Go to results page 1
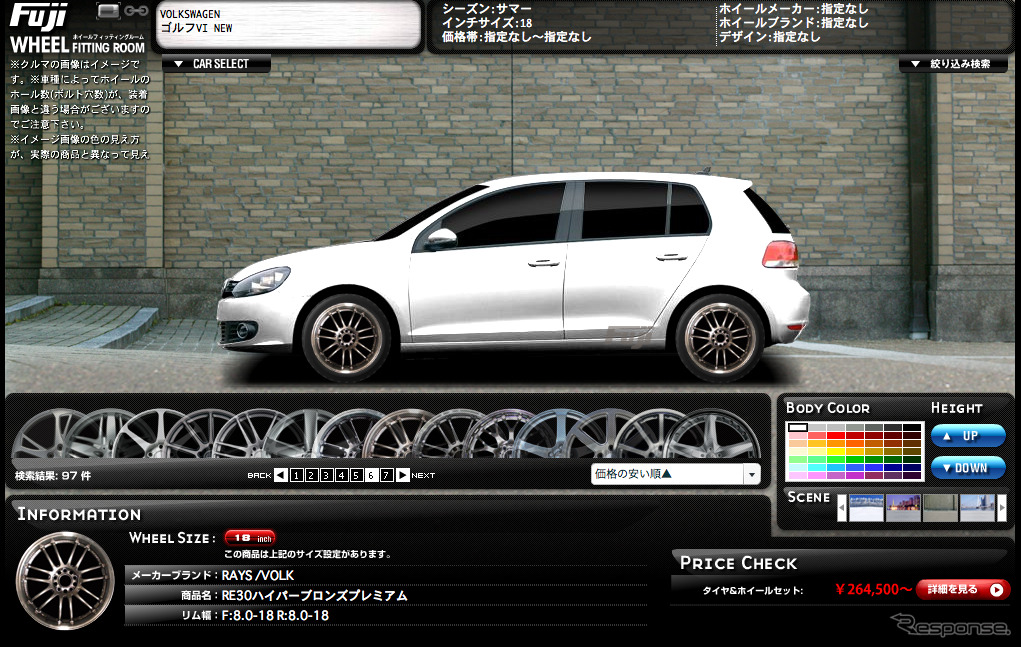The width and height of the screenshot is (1021, 647). tap(297, 475)
